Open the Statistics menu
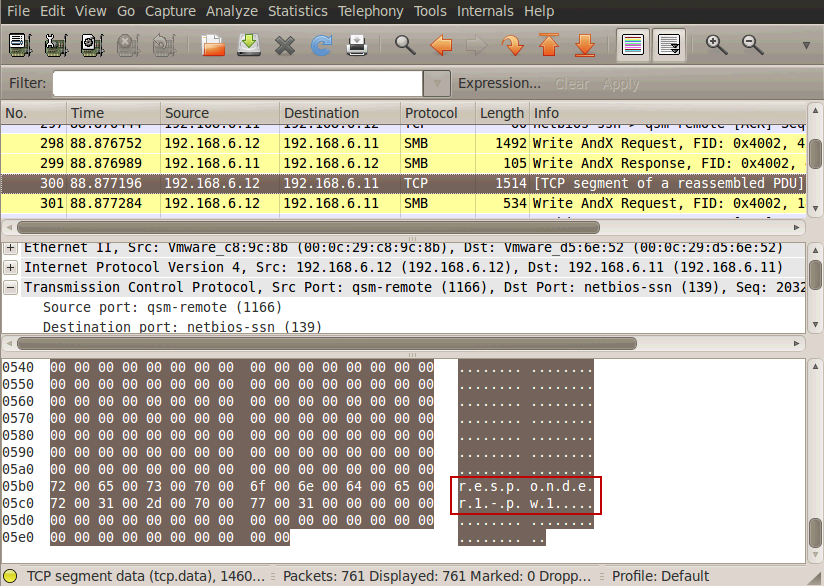824x586 pixels. coord(297,11)
